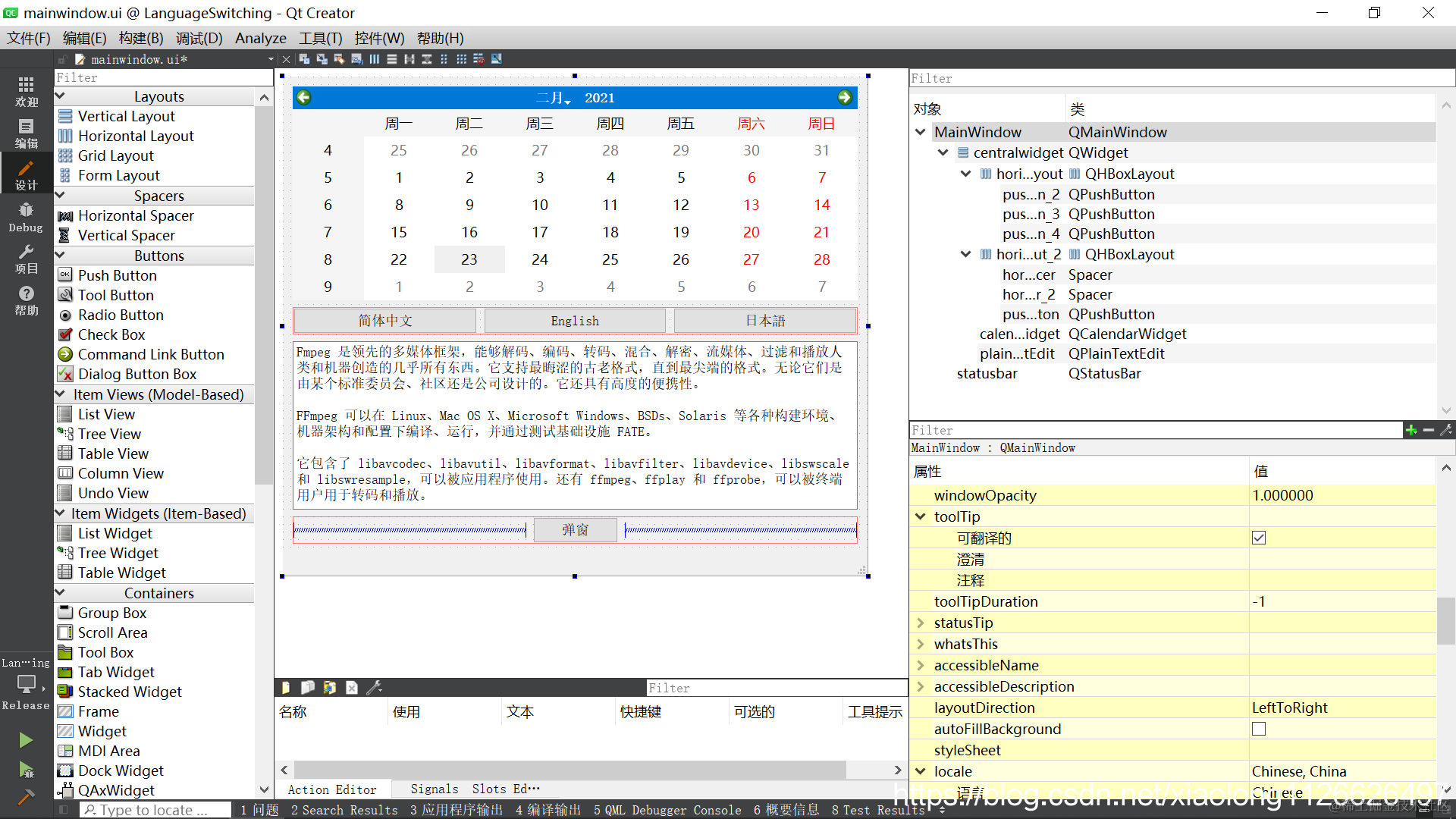Click the English button on form
The height and width of the screenshot is (819, 1456).
pos(575,321)
